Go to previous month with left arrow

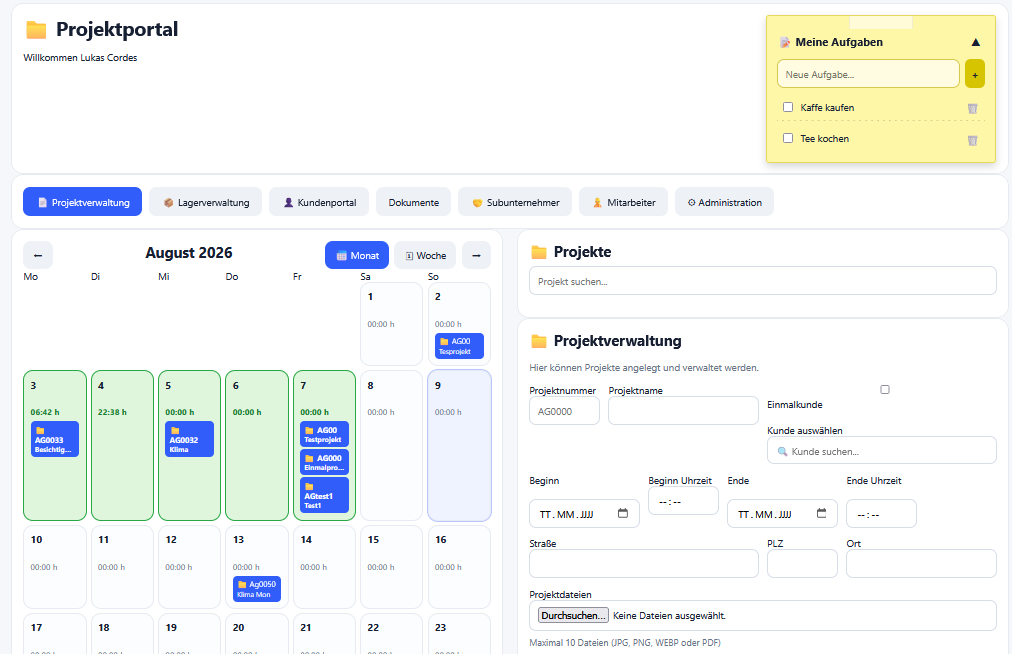(38, 255)
